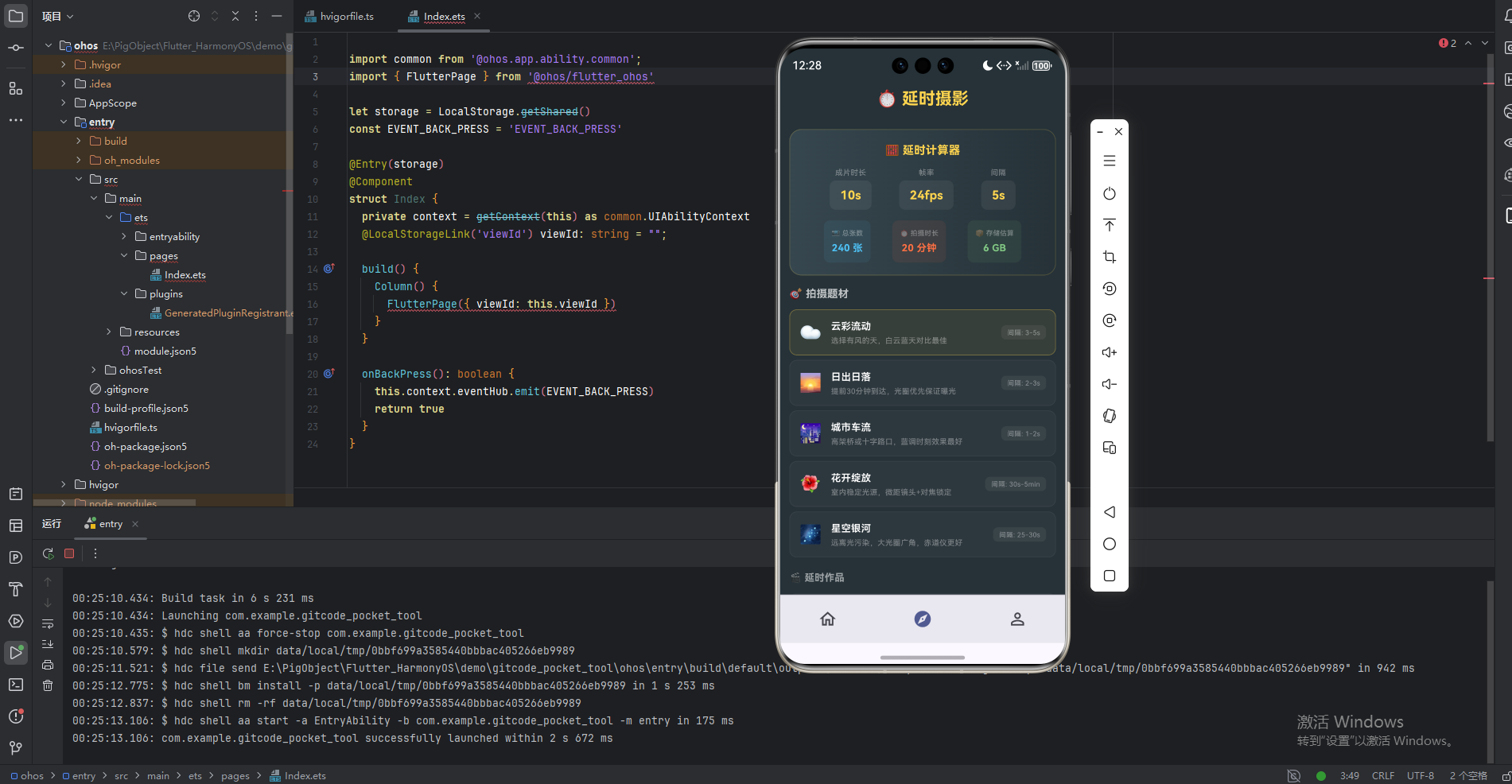Expand the AppScope folder
Viewport: 1512px width, 784px height.
[64, 103]
